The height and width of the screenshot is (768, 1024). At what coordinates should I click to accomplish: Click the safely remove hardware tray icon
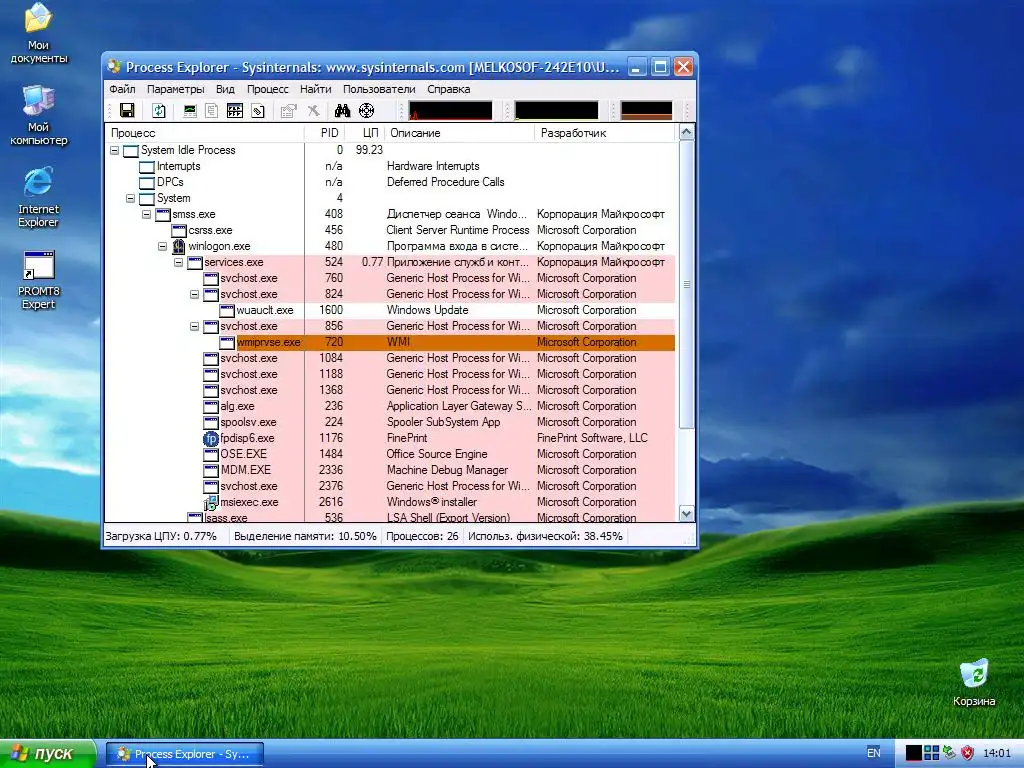[x=950, y=753]
